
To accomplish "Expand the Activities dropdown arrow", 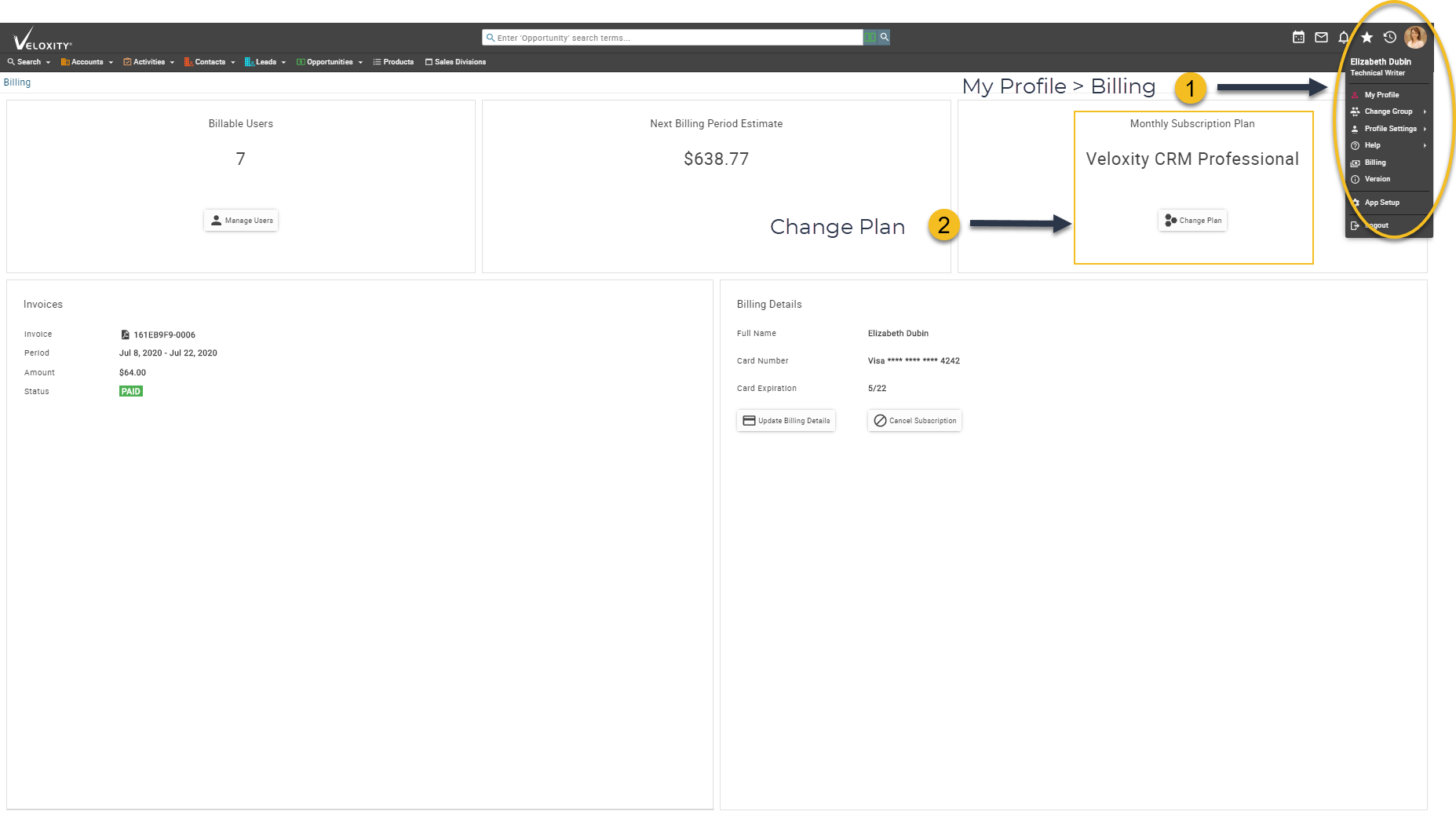I will [172, 63].
